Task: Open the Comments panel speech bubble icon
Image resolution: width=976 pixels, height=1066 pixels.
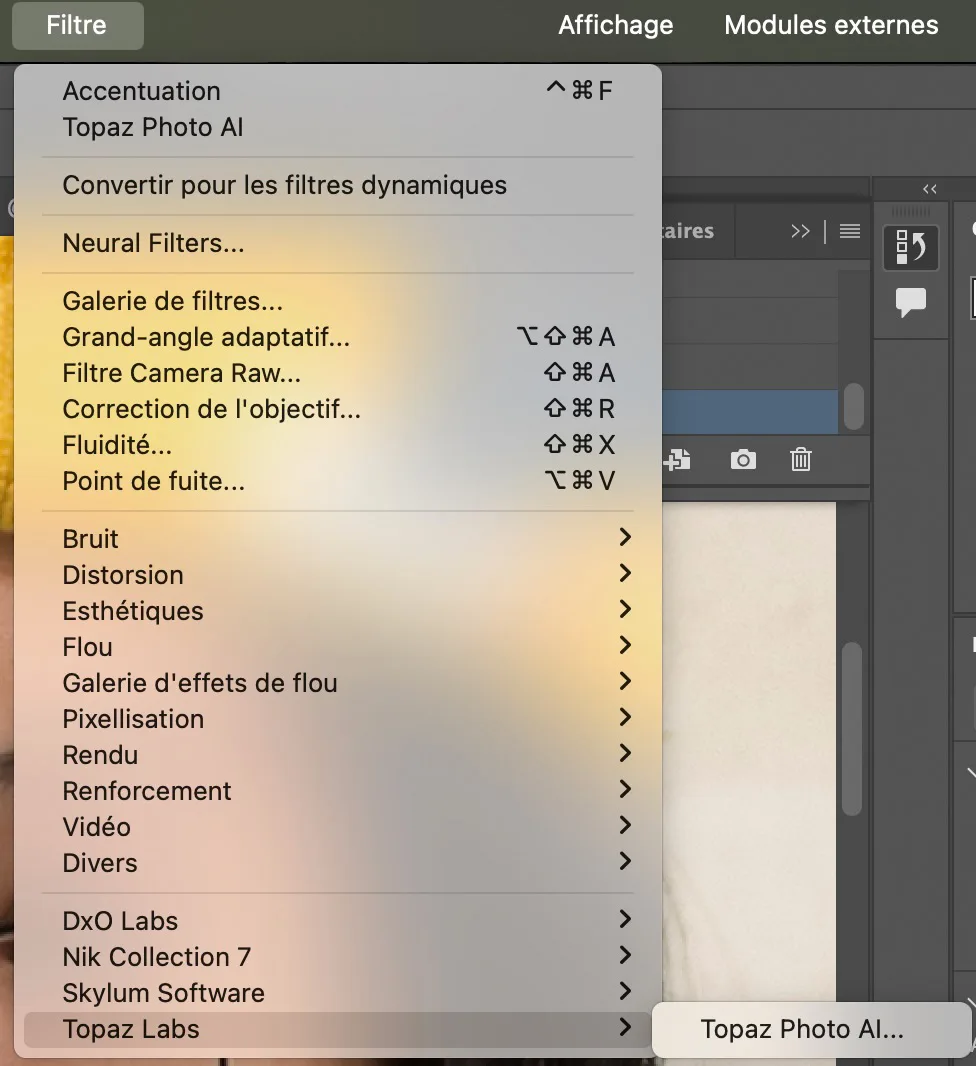Action: 910,302
